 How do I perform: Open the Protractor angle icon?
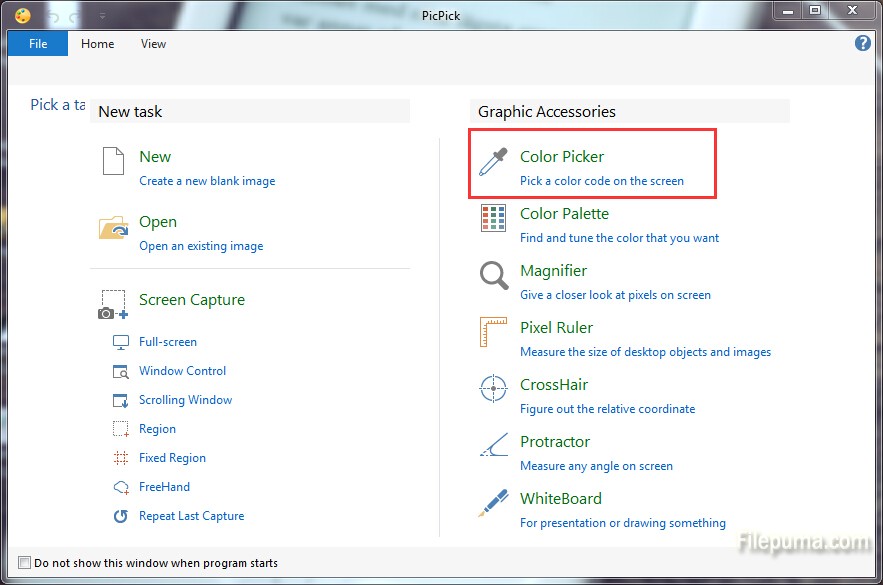[493, 447]
